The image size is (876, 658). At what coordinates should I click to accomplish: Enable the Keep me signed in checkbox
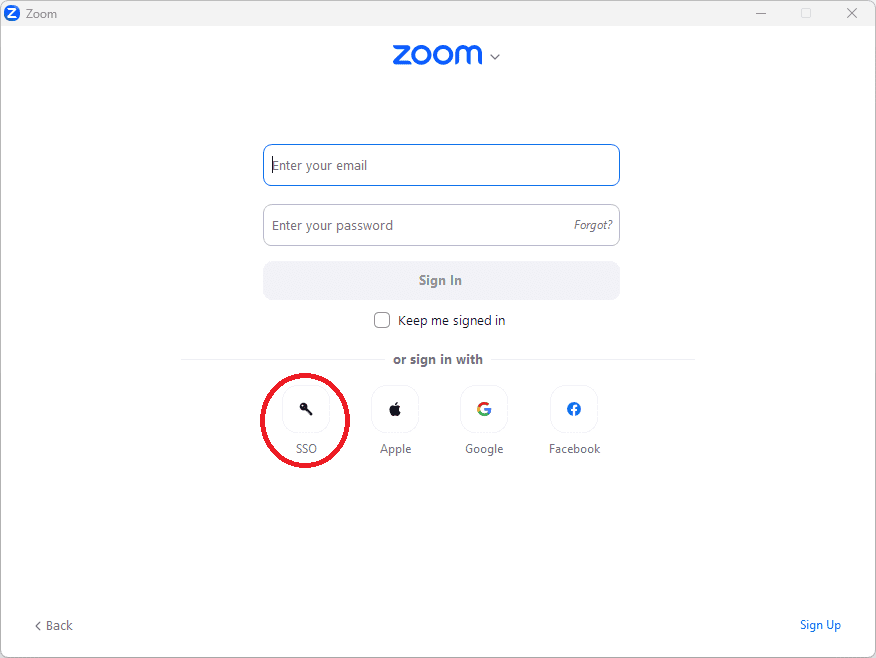382,320
